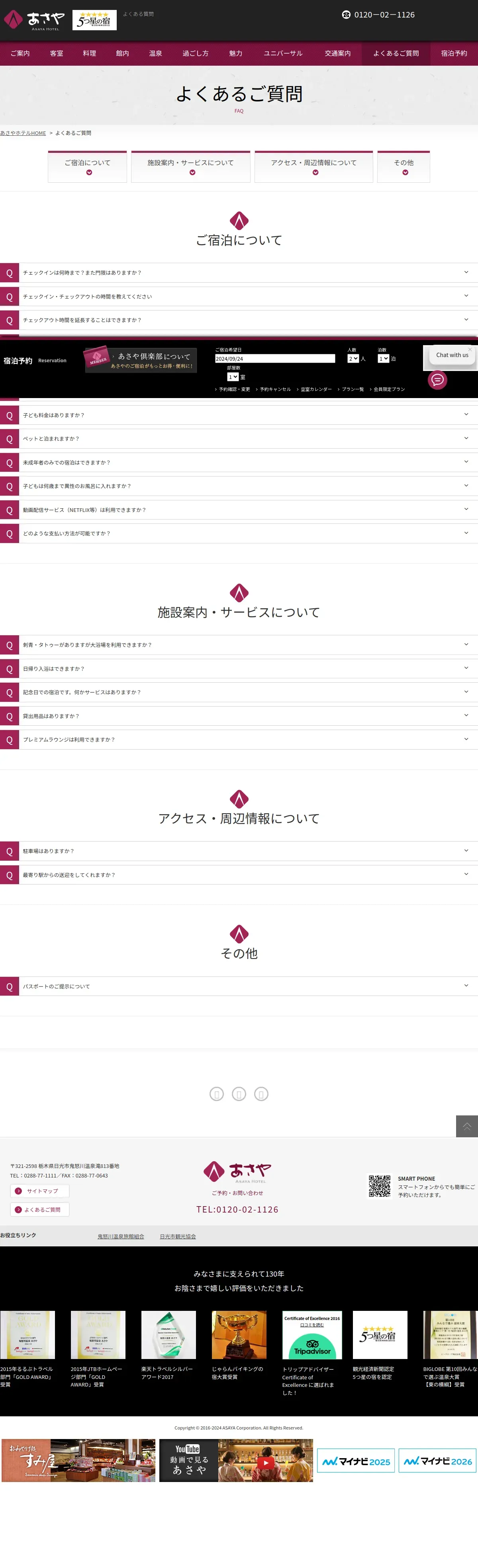The image size is (478, 1568).
Task: Click the 5つ星の宿 badge in header
Action: [94, 20]
